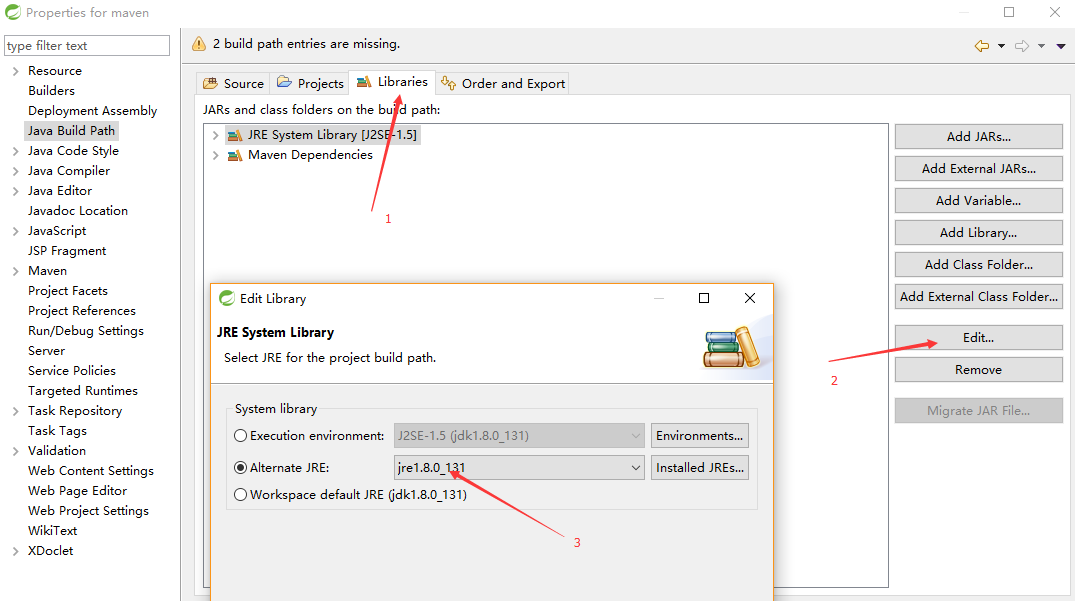
Task: Expand the Task Repository node
Action: click(15, 411)
